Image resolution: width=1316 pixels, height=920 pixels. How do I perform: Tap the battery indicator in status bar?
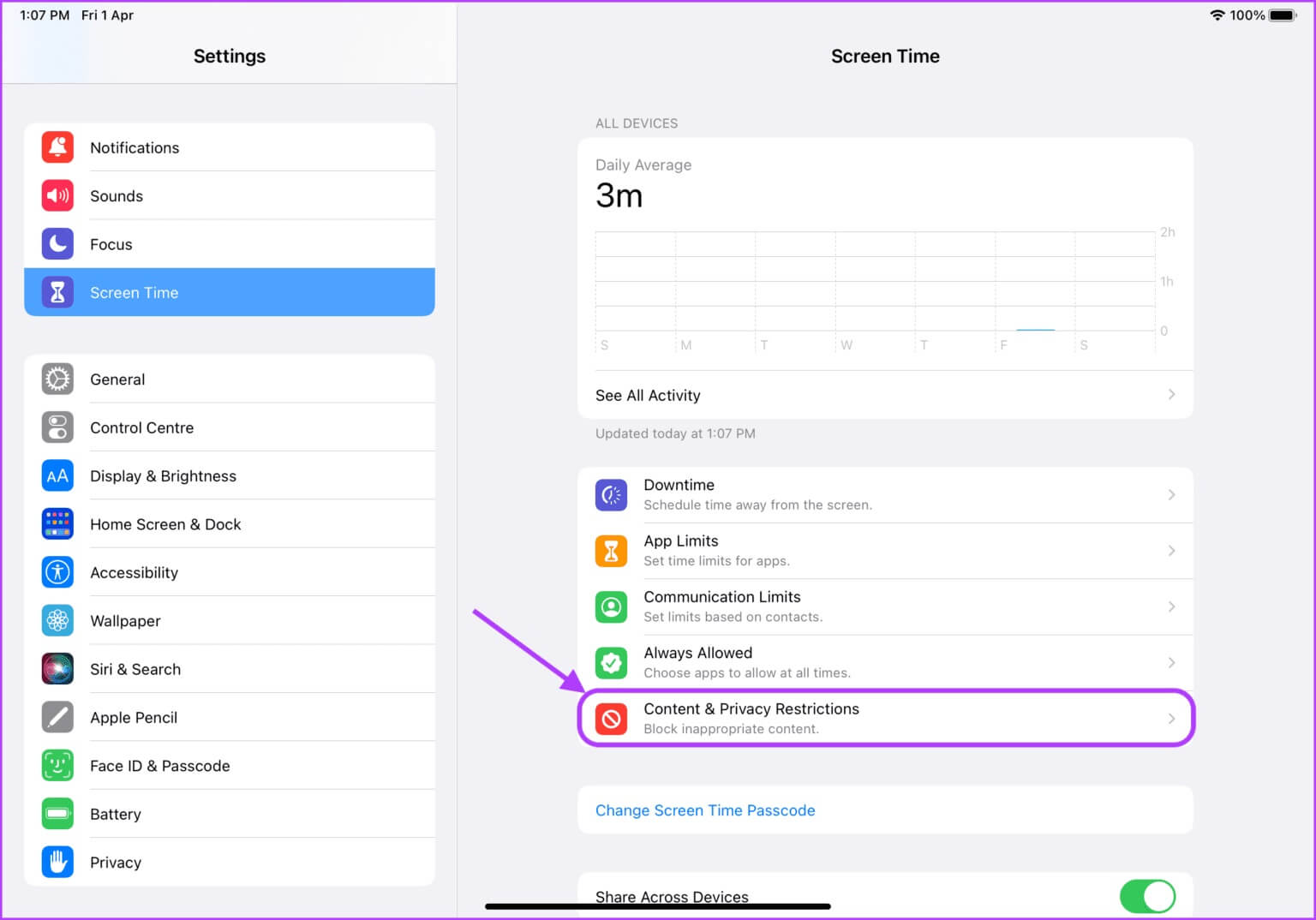(x=1283, y=15)
